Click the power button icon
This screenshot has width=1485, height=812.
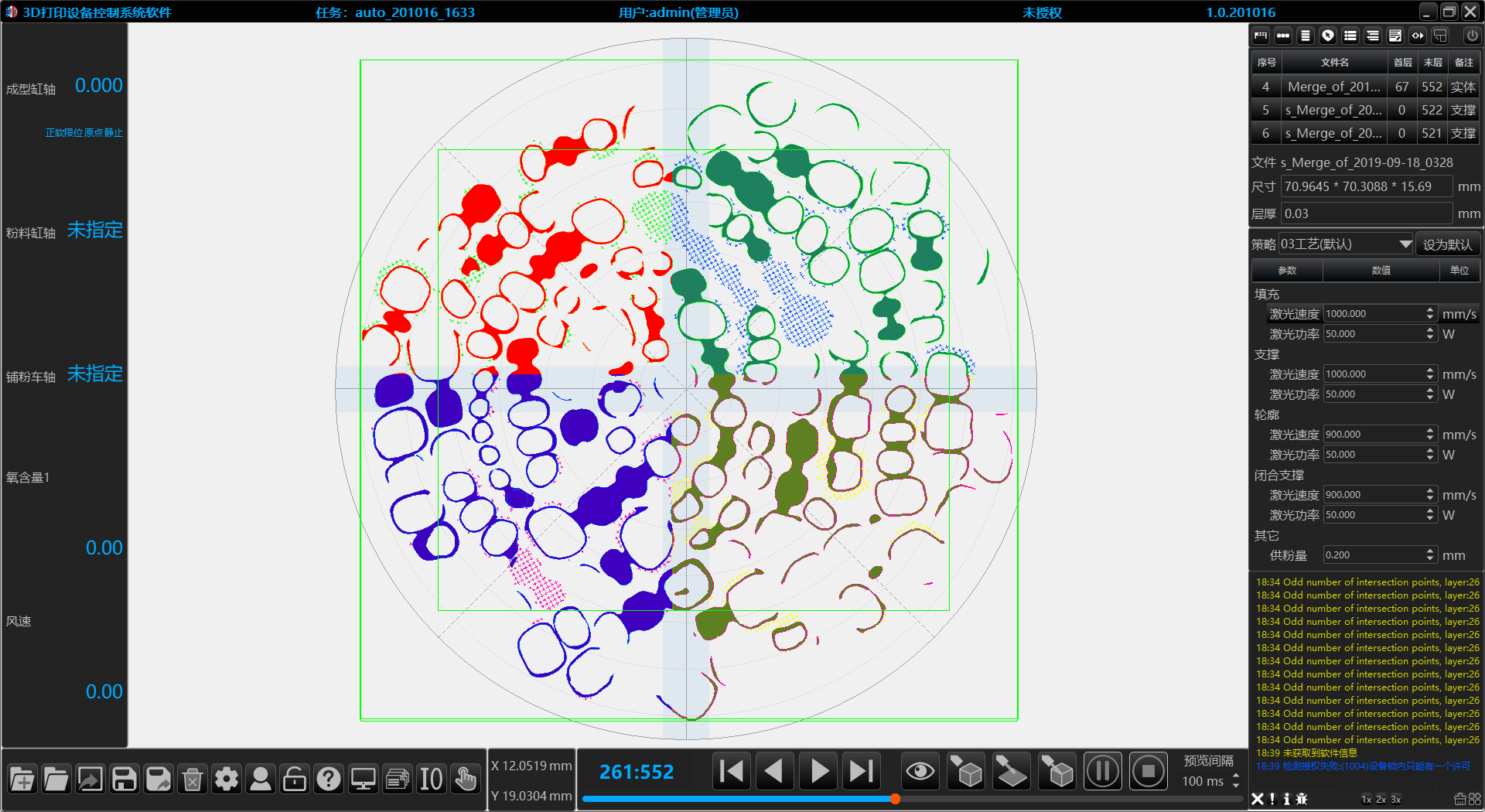click(1472, 36)
